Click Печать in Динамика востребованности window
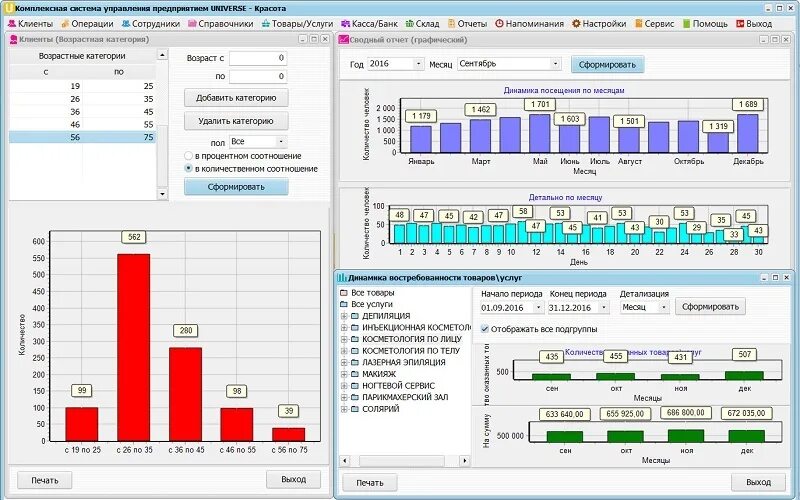 click(x=369, y=483)
